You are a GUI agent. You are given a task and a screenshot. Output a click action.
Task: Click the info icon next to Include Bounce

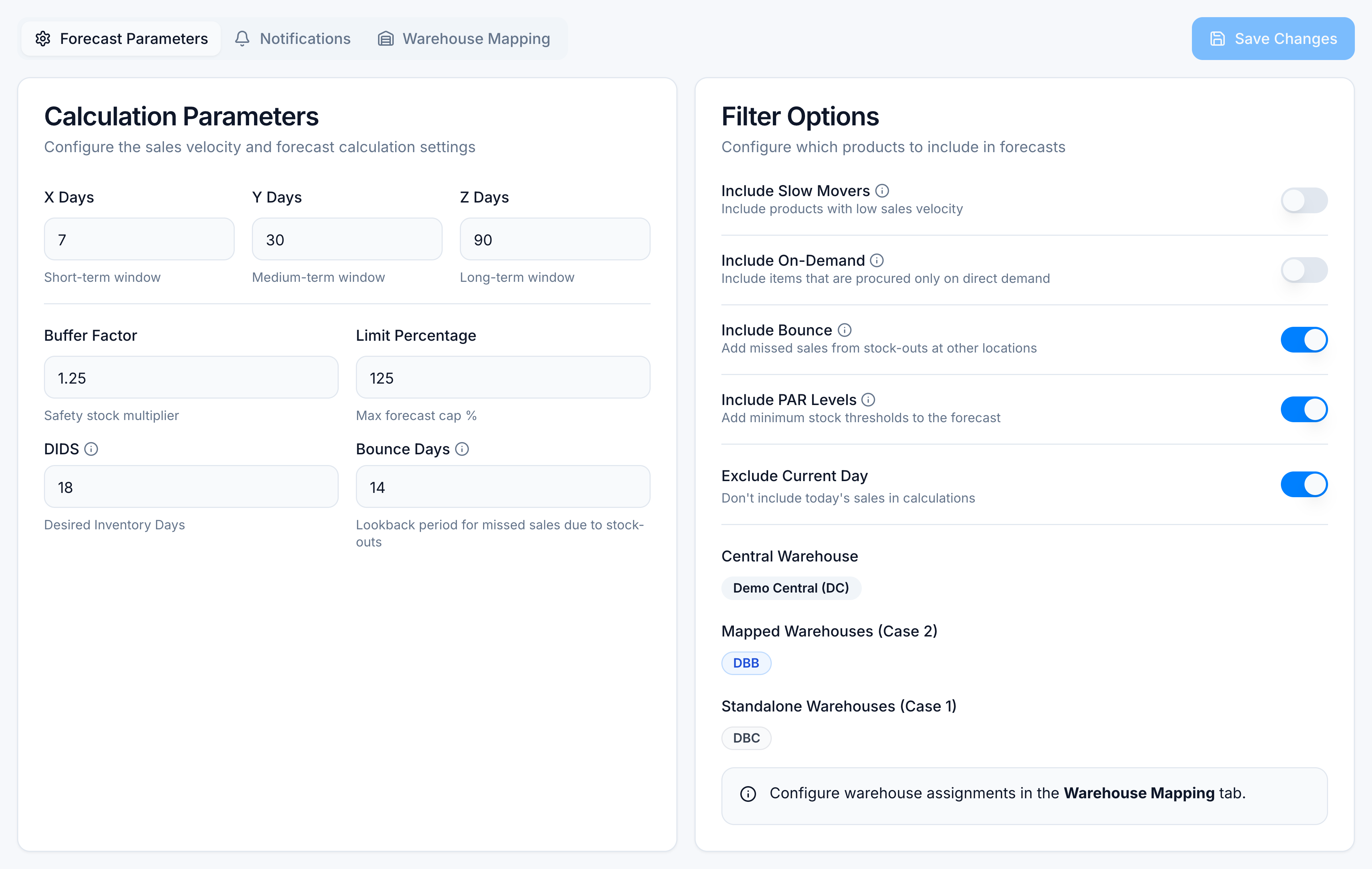click(844, 330)
